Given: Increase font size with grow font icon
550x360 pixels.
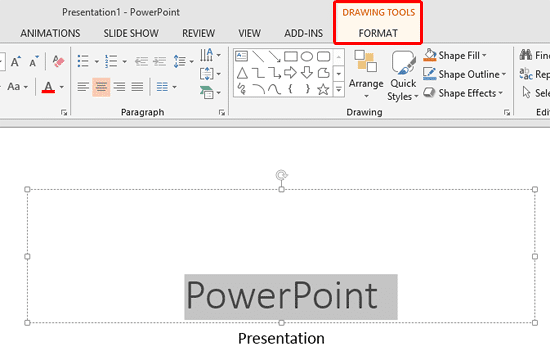Looking at the screenshot, I should click(x=15, y=62).
